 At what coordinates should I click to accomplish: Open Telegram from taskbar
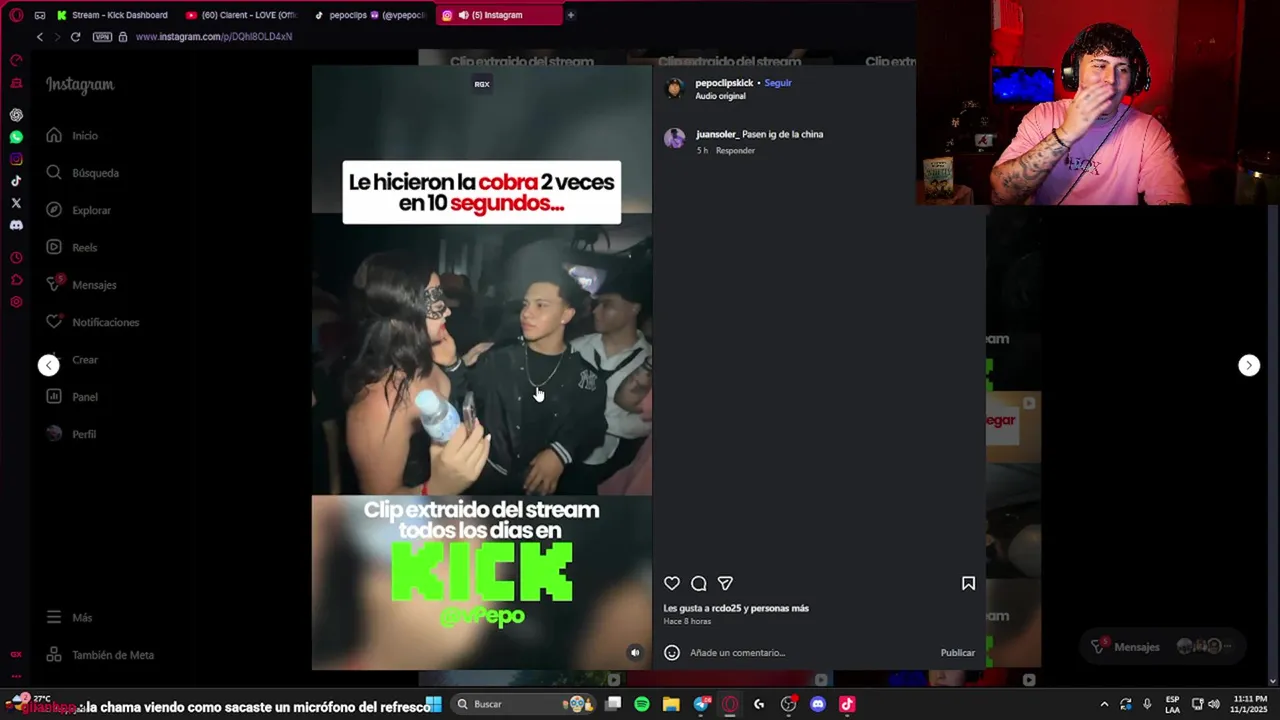[x=701, y=704]
